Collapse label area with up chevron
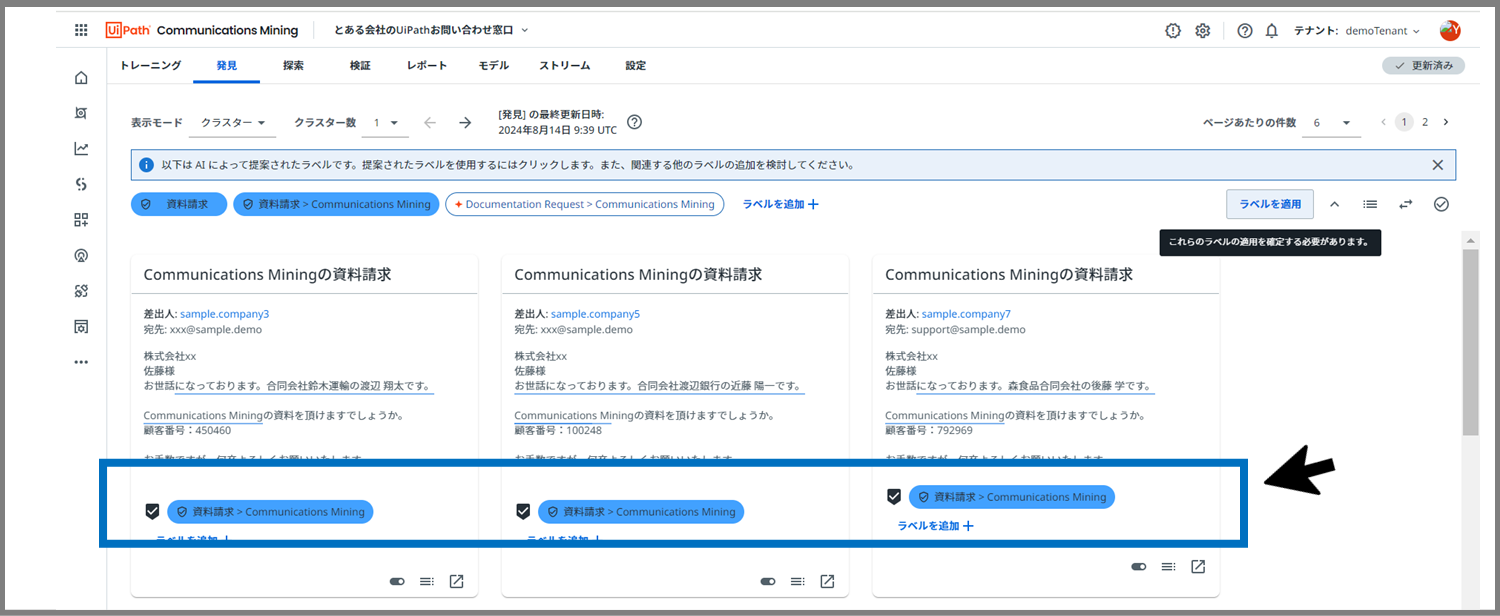This screenshot has width=1500, height=616. [x=1334, y=204]
